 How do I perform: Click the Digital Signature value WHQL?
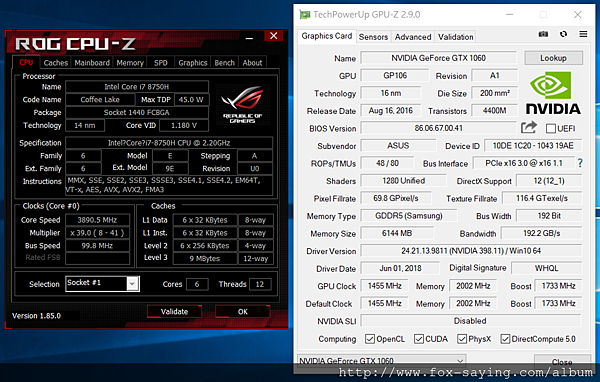click(x=546, y=268)
